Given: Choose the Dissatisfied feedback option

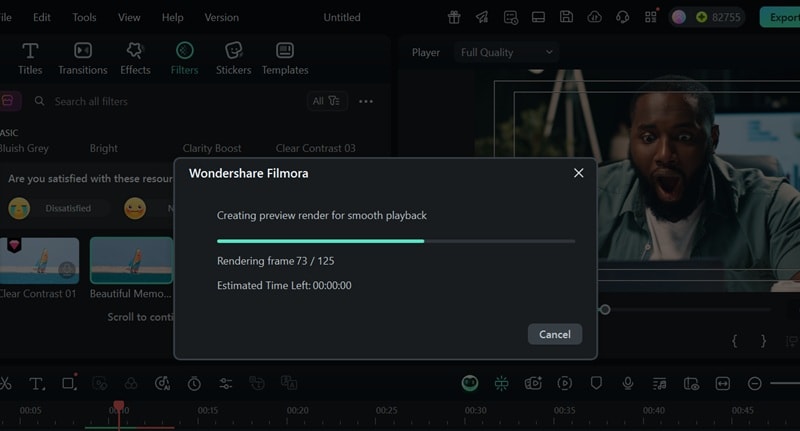Looking at the screenshot, I should 68,208.
